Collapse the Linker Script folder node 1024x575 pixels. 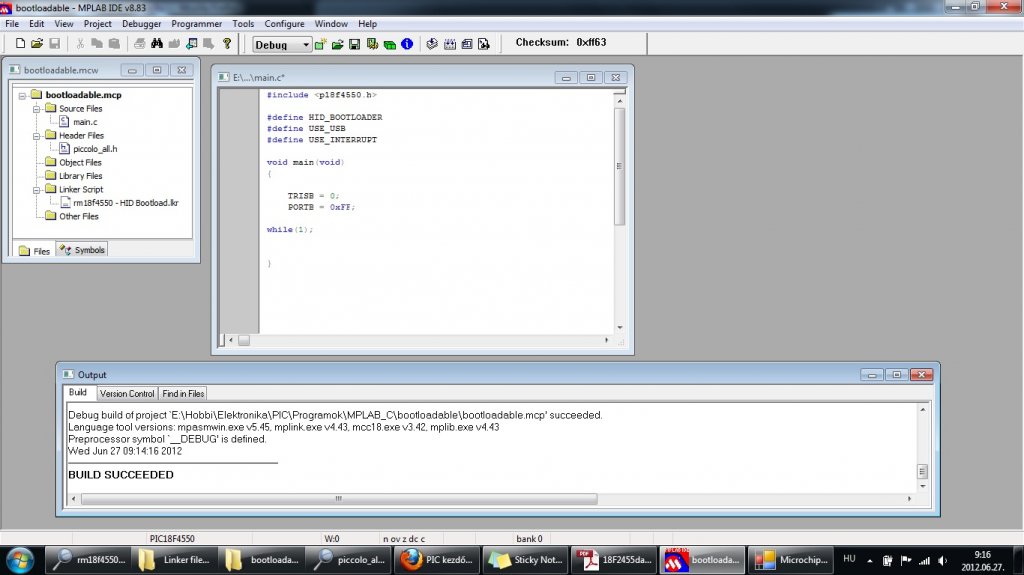coord(37,190)
